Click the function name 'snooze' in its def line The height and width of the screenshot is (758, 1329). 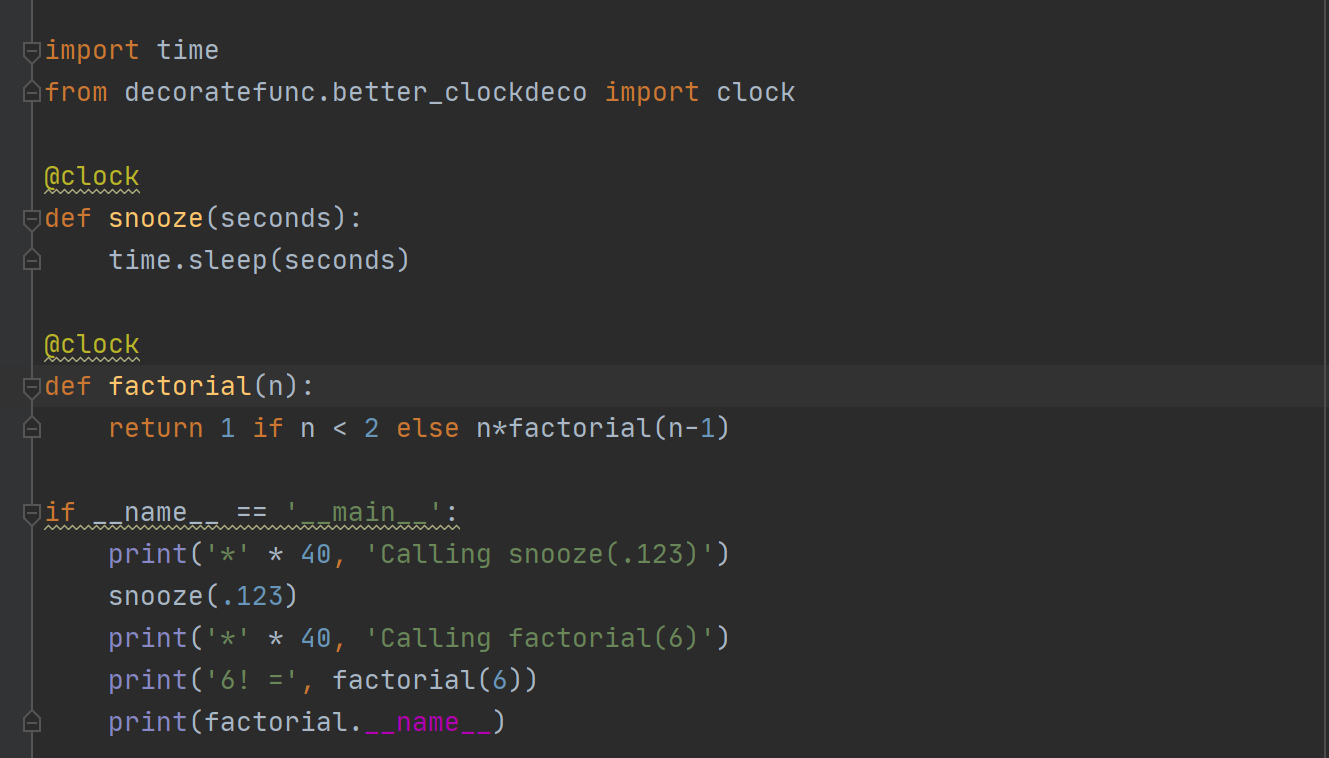155,218
